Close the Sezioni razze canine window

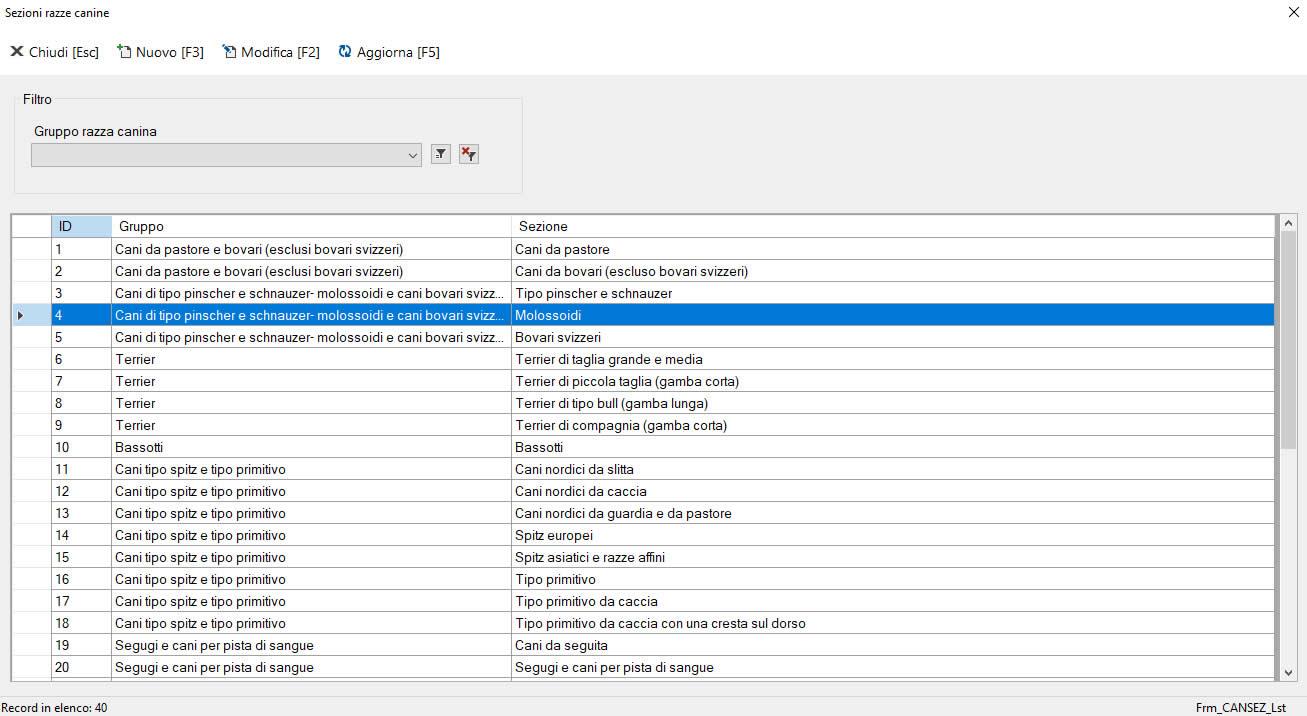[1292, 13]
